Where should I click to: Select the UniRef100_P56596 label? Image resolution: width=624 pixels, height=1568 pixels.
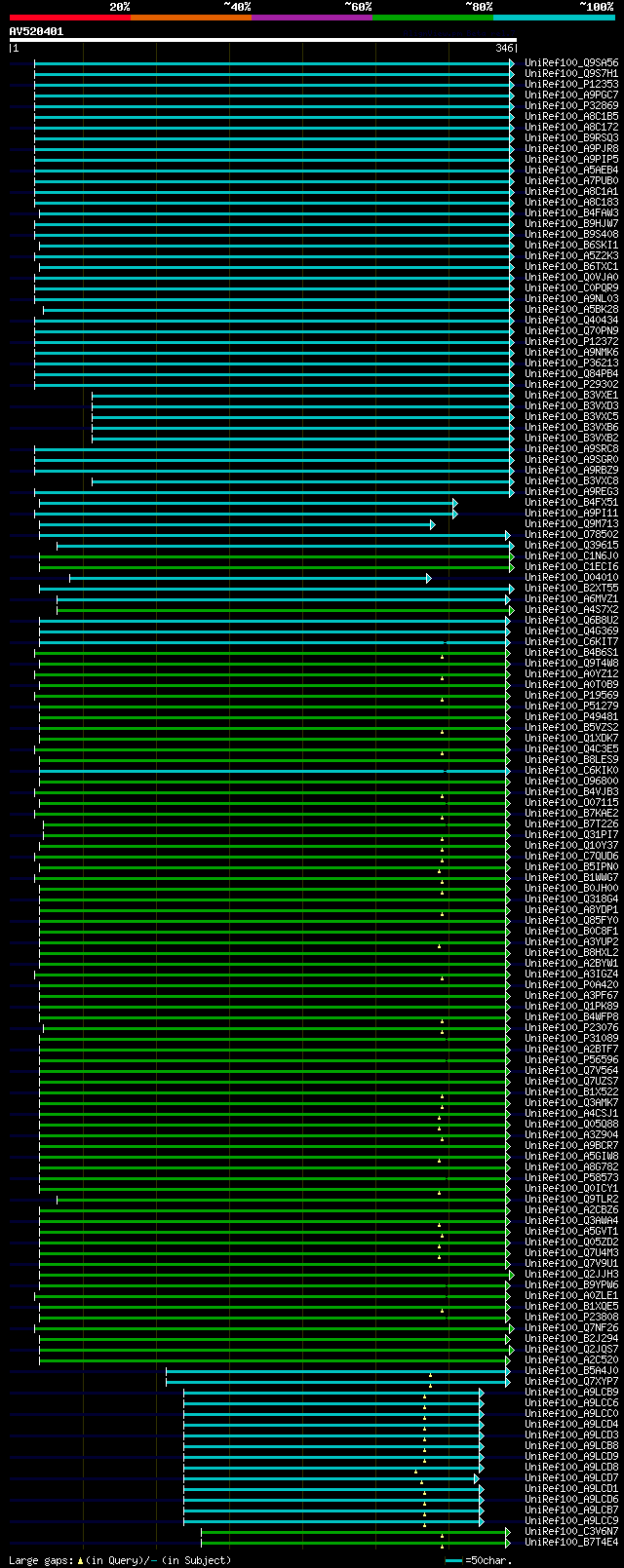[x=571, y=1060]
